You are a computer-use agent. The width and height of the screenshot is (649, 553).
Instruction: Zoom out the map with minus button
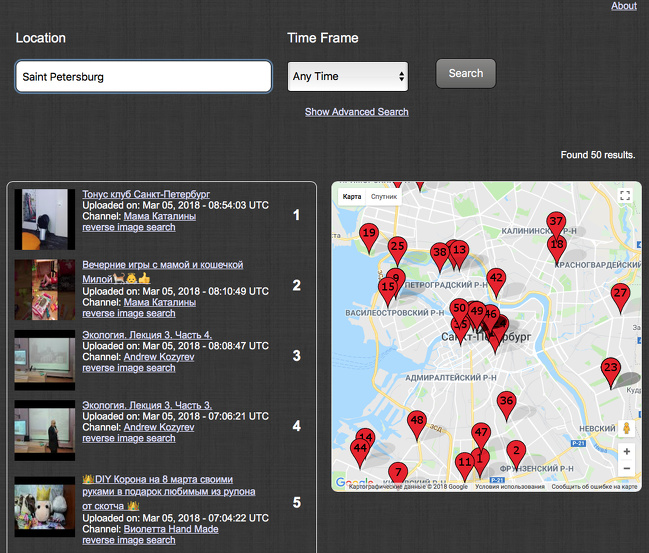(x=626, y=468)
